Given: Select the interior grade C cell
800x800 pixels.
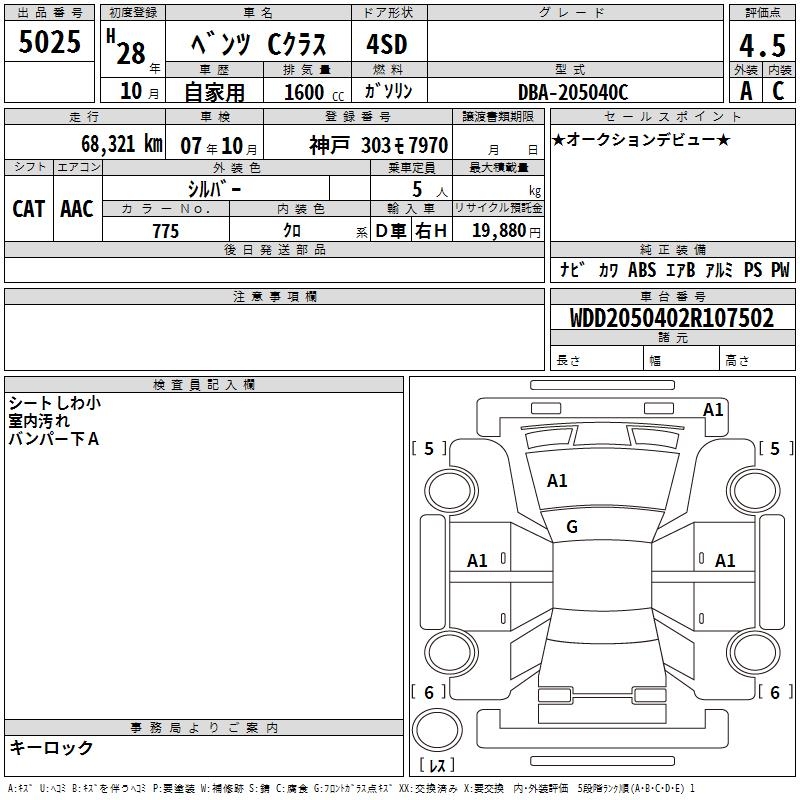Looking at the screenshot, I should pos(779,91).
